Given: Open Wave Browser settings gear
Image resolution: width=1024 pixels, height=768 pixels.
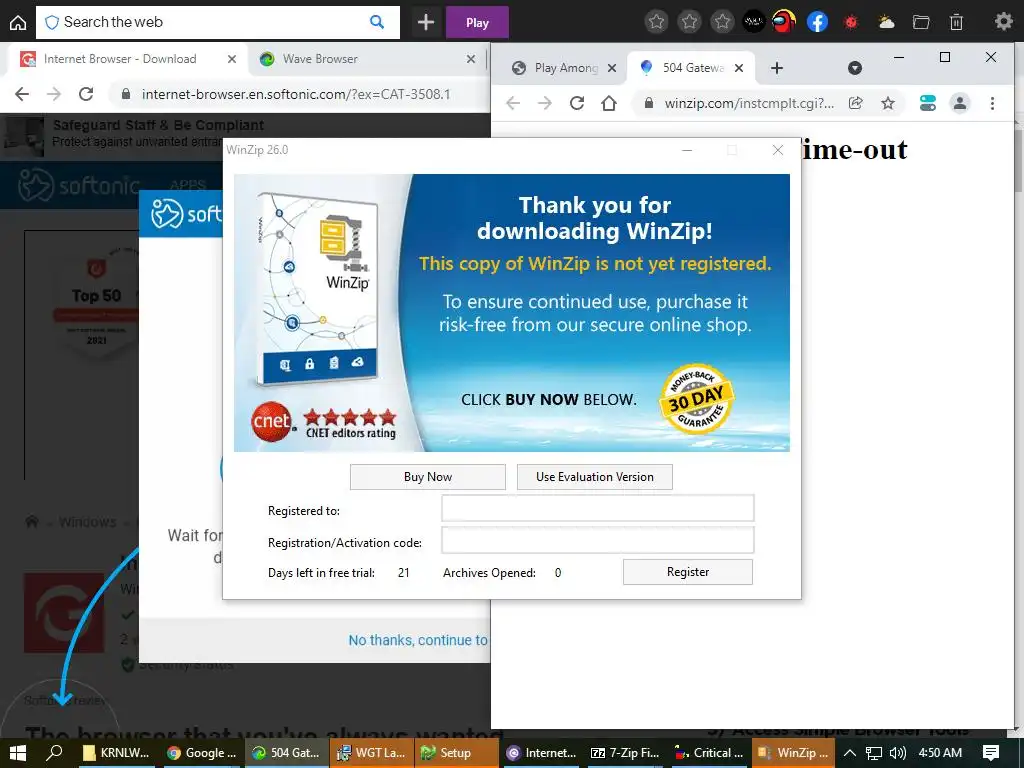Looking at the screenshot, I should [x=1003, y=22].
